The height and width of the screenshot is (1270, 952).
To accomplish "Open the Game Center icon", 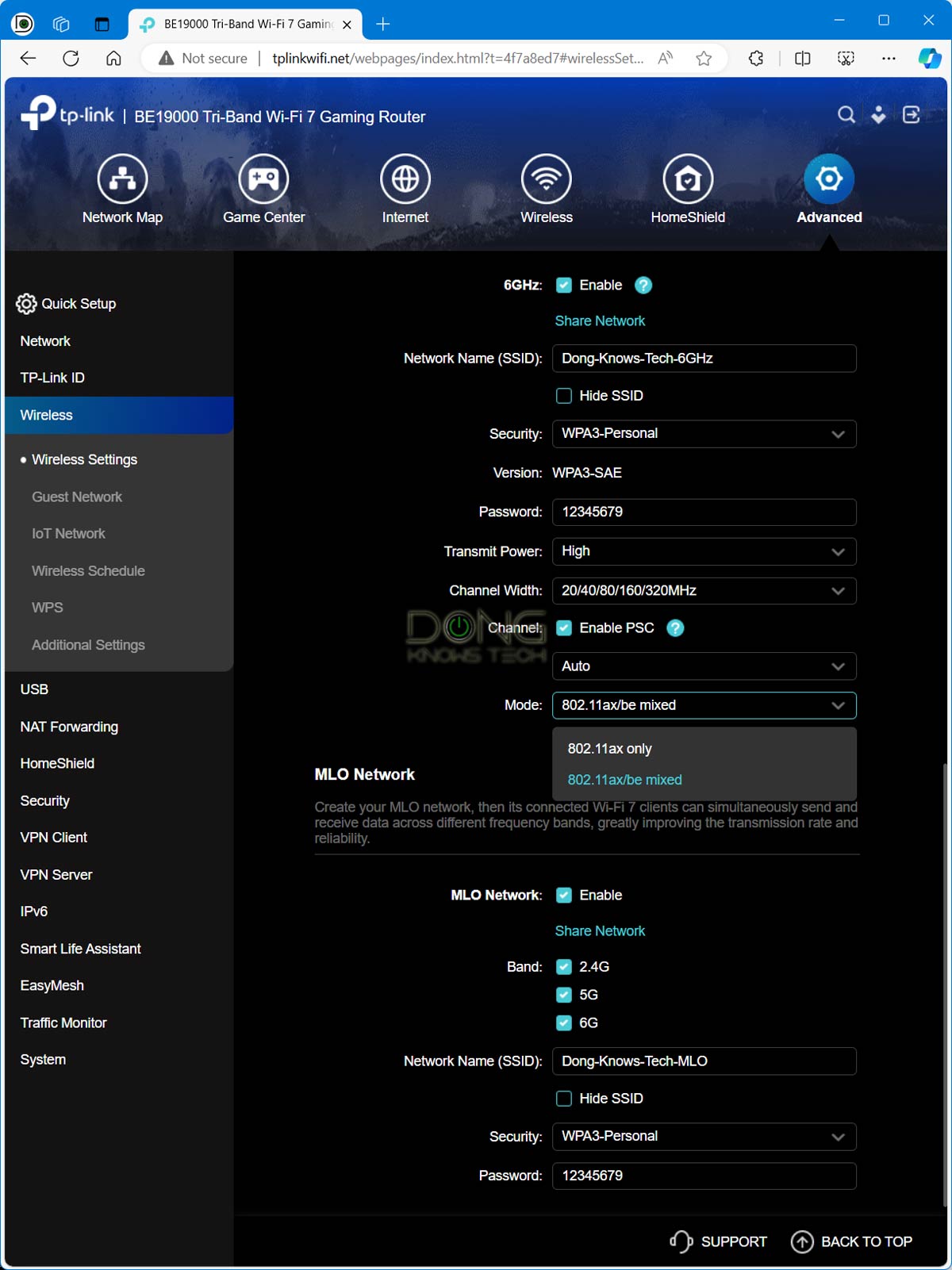I will click(263, 179).
